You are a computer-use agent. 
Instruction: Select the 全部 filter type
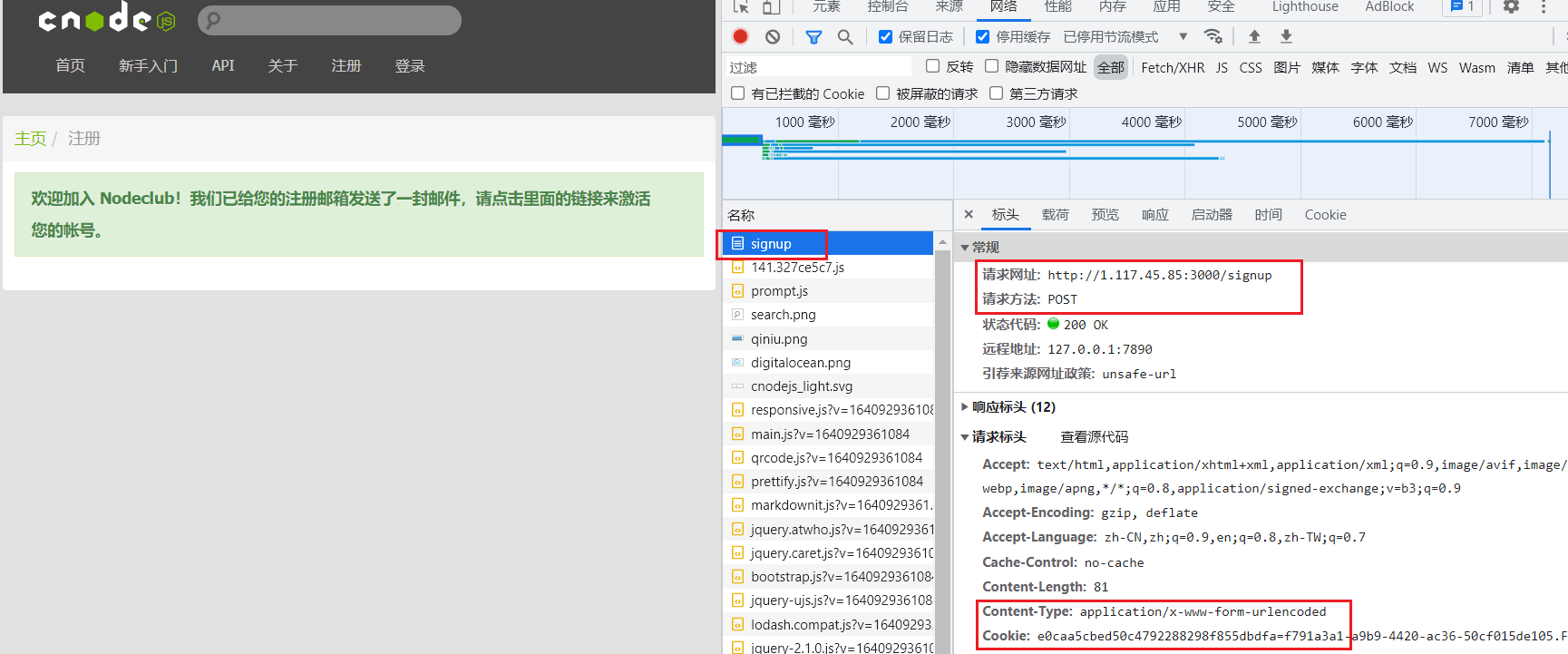click(1110, 68)
